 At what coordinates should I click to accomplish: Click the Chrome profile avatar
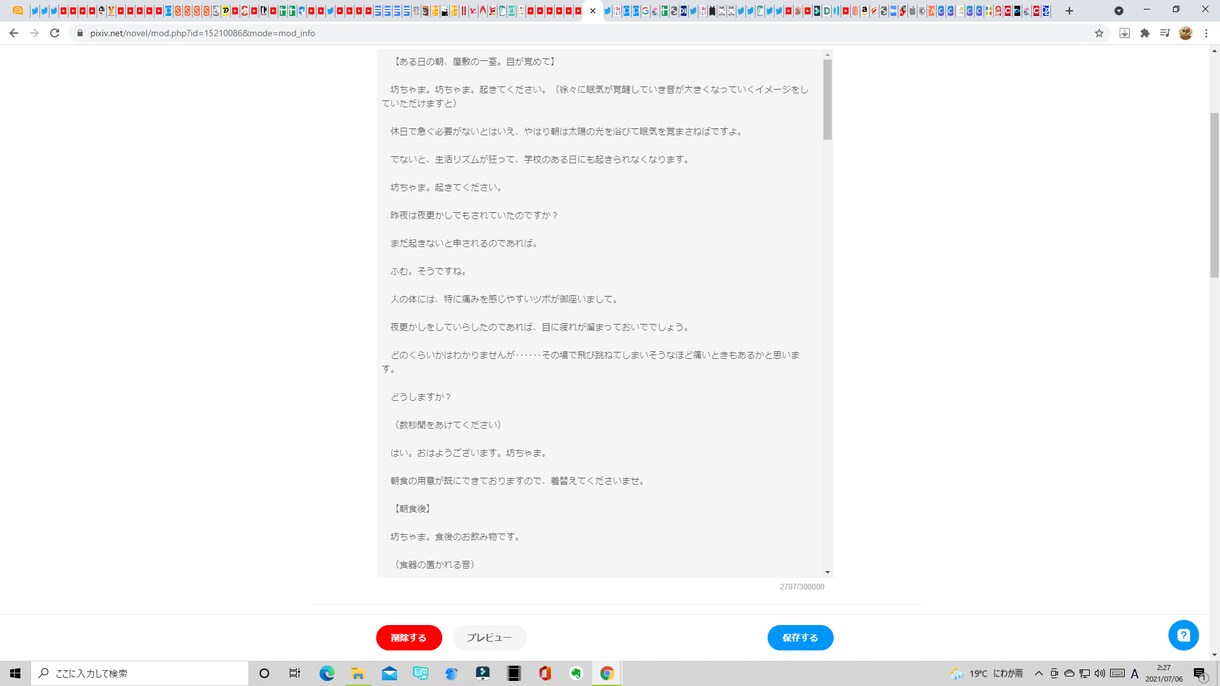[1186, 33]
